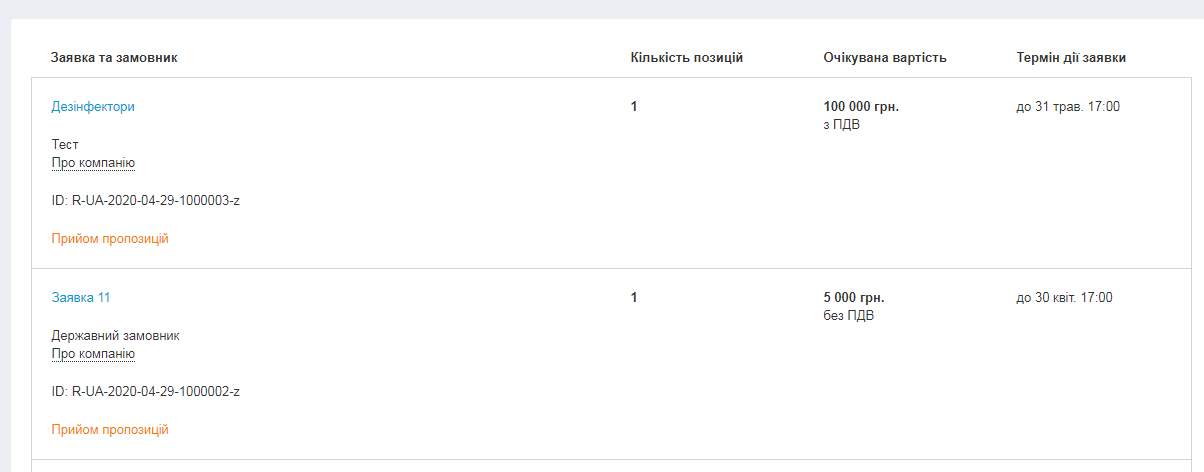Click the 5 000 грн. expected cost
1204x472 pixels.
(x=854, y=298)
